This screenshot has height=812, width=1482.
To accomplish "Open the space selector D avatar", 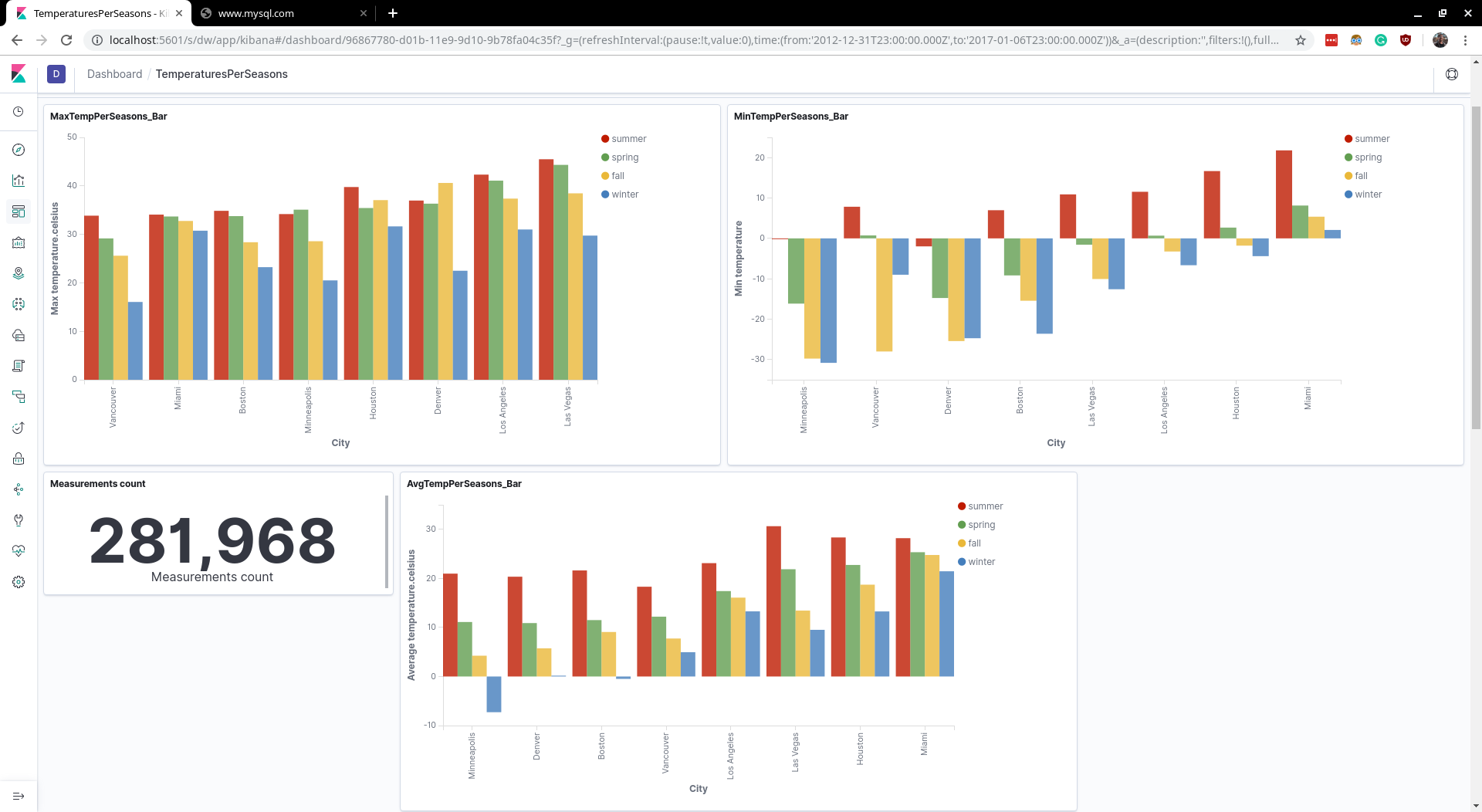I will click(56, 74).
